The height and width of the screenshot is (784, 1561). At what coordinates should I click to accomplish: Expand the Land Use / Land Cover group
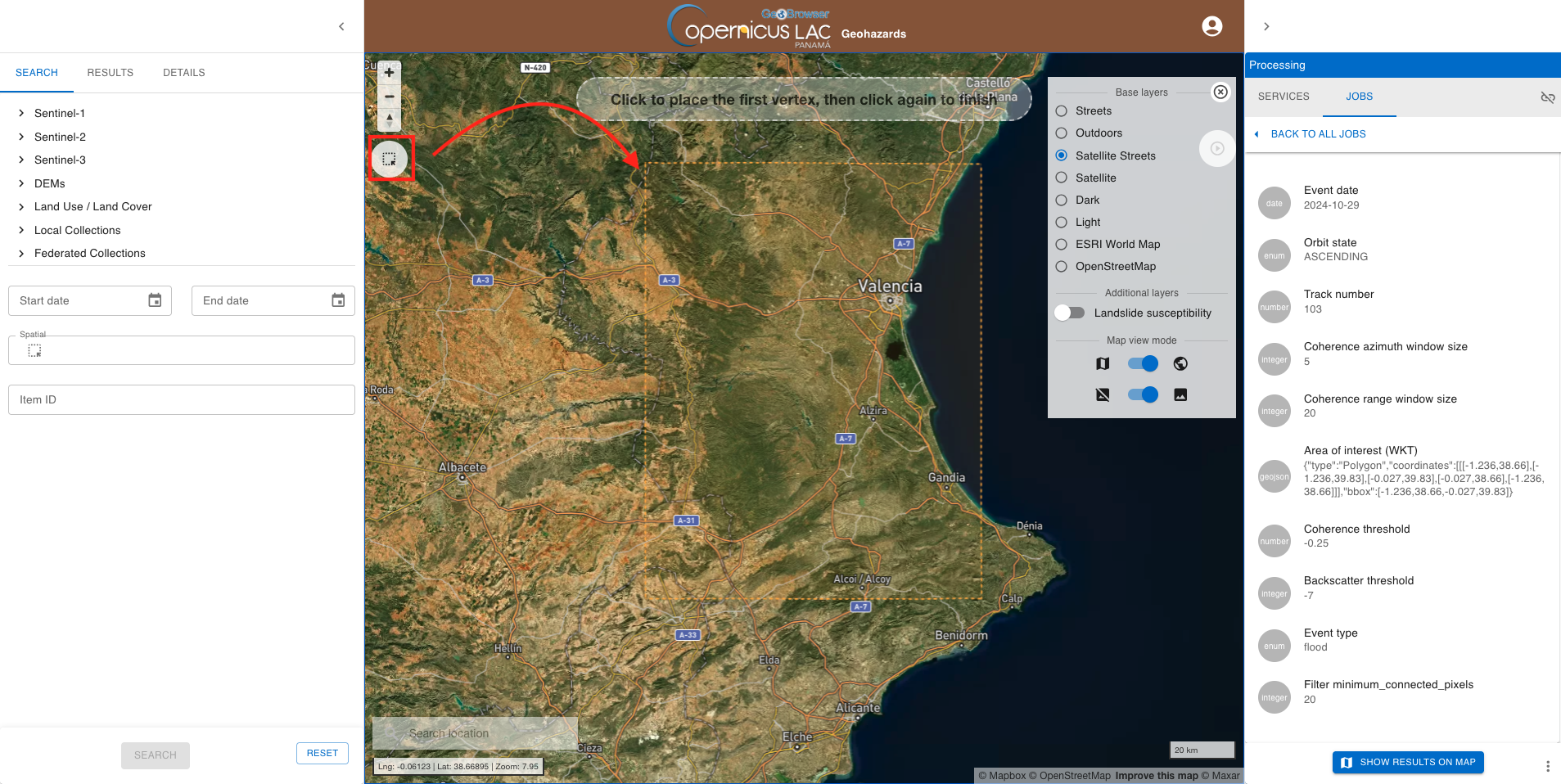pyautogui.click(x=21, y=207)
